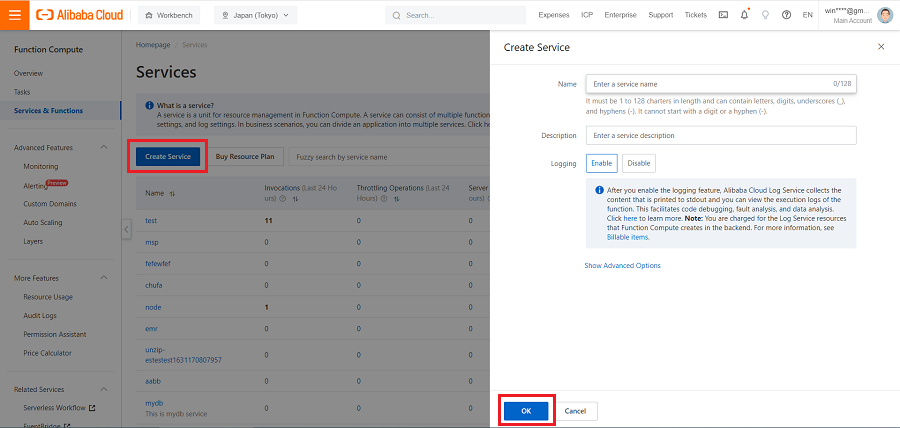This screenshot has height=428, width=900.
Task: Close the Create Service panel
Action: tap(880, 47)
